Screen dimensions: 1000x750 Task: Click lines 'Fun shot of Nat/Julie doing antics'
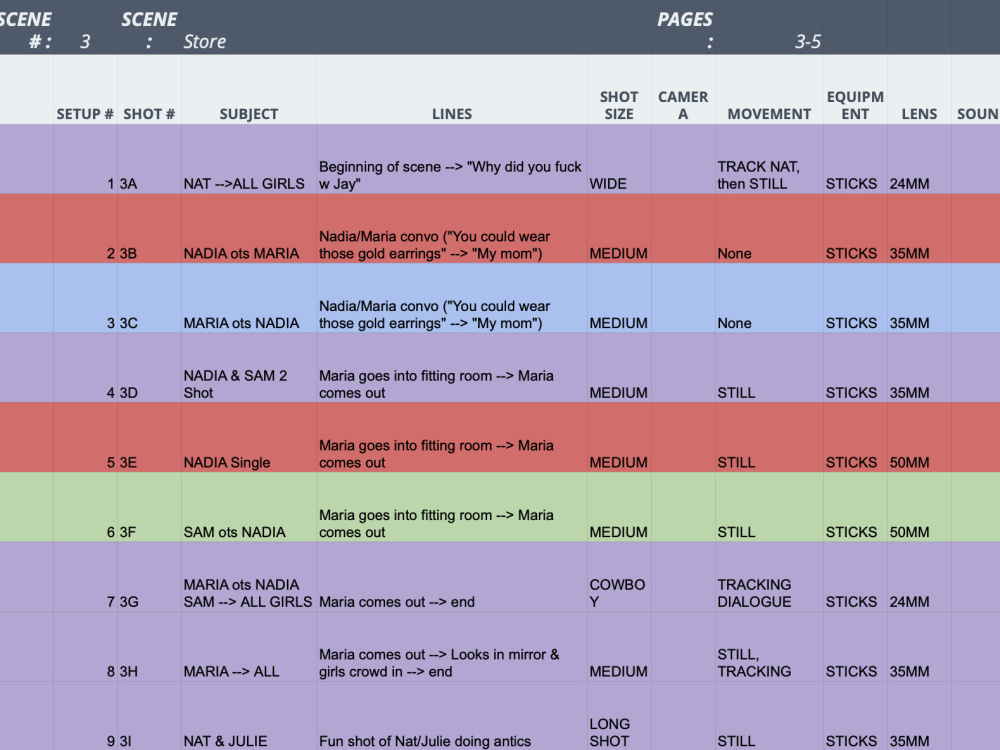452,716
